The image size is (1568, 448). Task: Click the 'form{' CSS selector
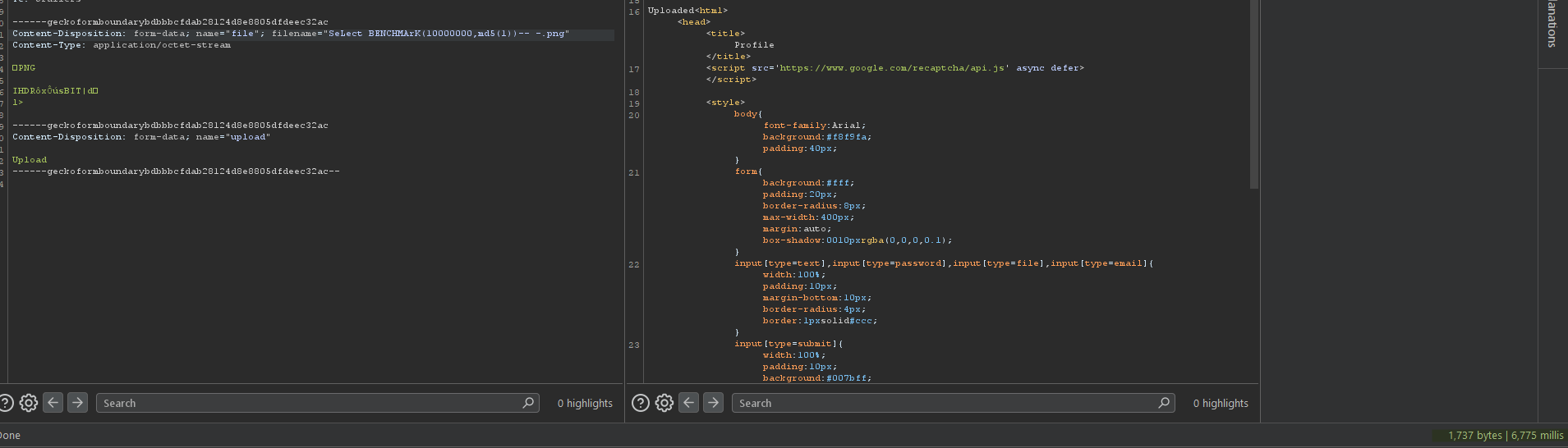pyautogui.click(x=748, y=171)
